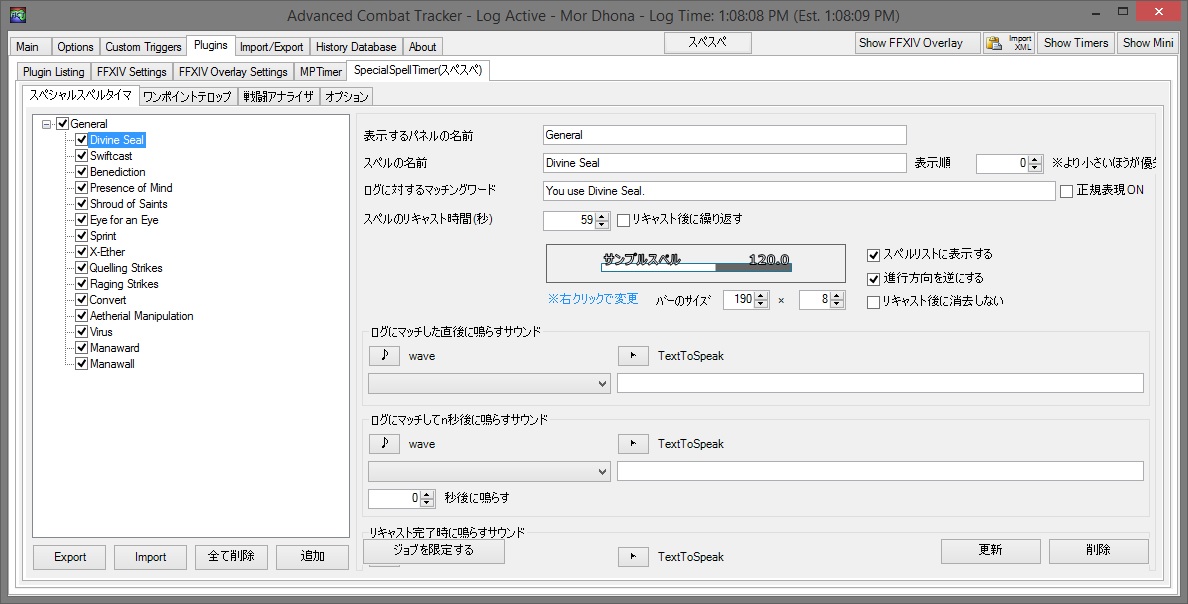This screenshot has height=604, width=1188.
Task: Switch to the 戦闘アナライザ tab
Action: (279, 97)
